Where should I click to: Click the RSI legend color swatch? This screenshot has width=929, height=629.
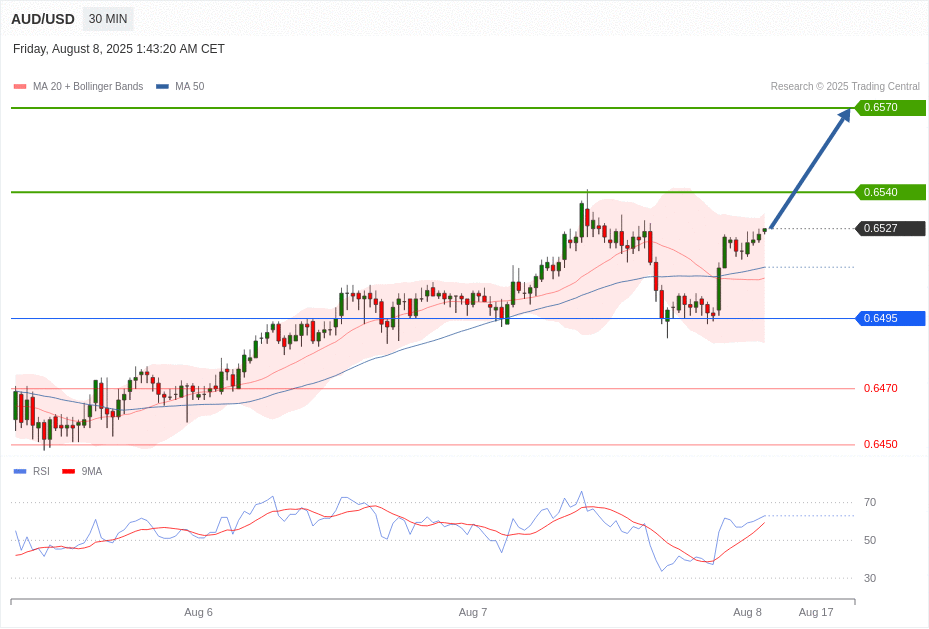pos(20,471)
